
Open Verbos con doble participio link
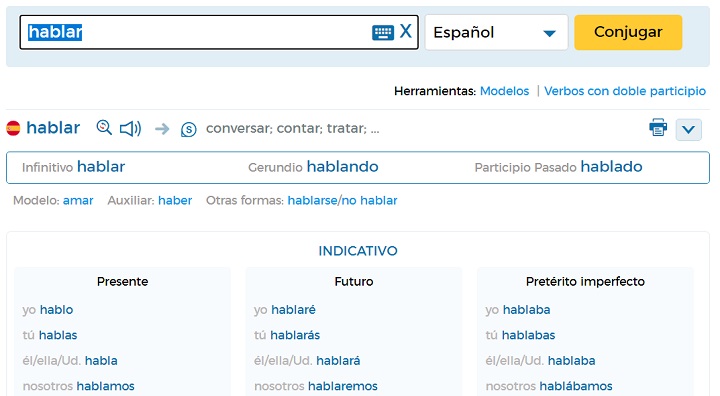pos(625,91)
